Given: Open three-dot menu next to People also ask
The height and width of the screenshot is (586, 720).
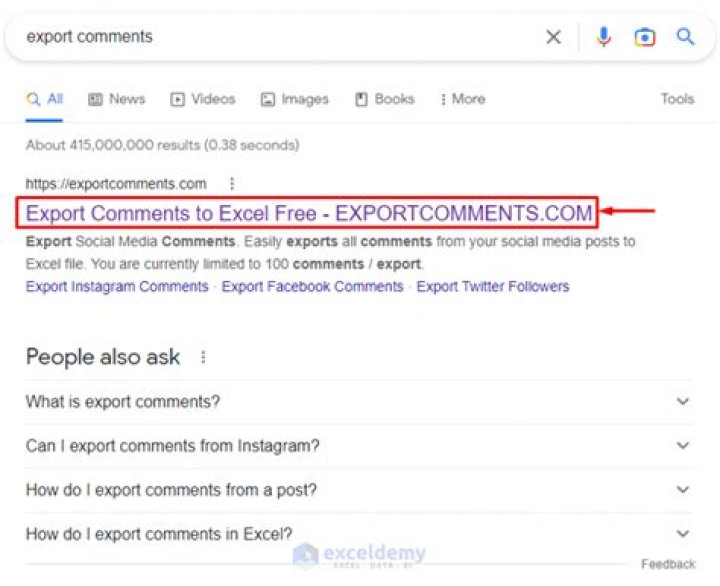Looking at the screenshot, I should coord(203,357).
